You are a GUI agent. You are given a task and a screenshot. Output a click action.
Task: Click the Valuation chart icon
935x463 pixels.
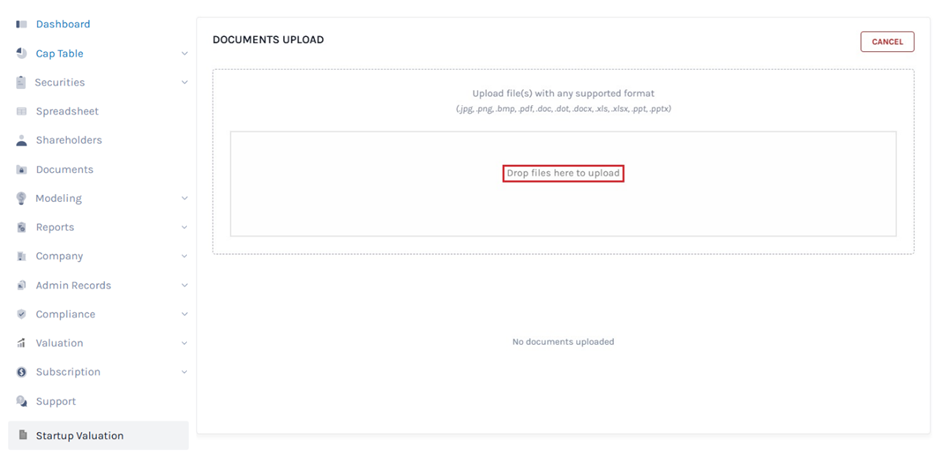[x=21, y=343]
